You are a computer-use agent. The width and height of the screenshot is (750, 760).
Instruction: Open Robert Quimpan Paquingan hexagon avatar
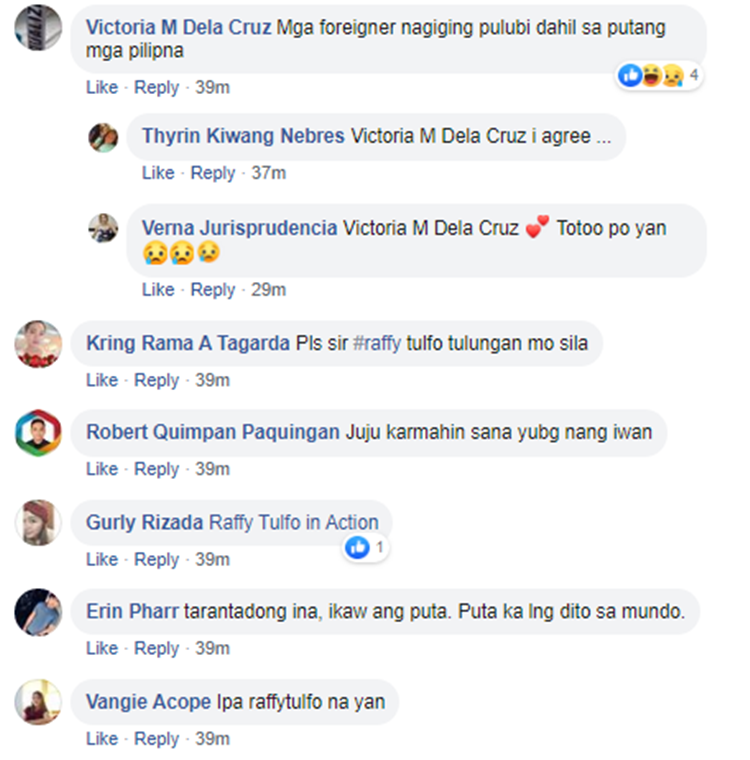pos(38,432)
